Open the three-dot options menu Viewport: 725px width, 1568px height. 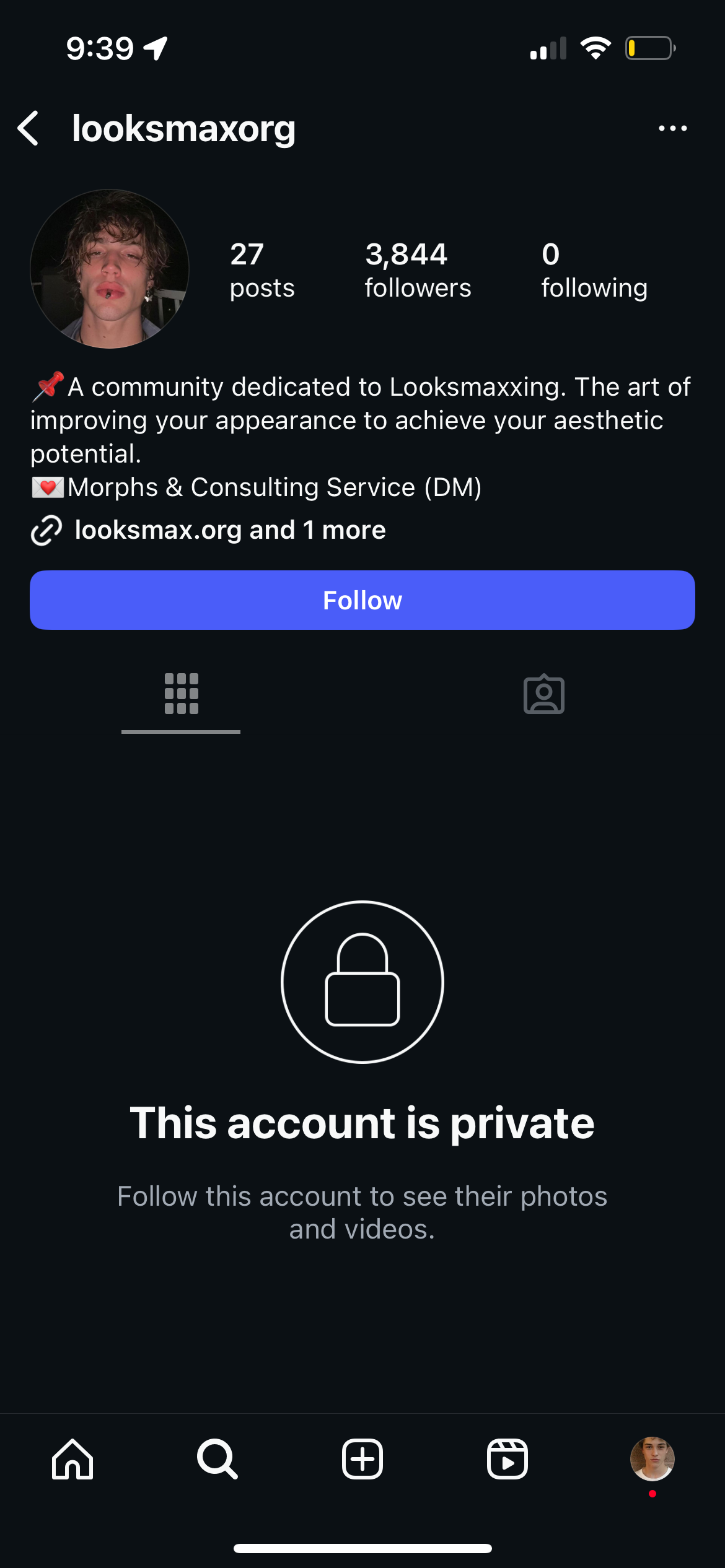[672, 128]
